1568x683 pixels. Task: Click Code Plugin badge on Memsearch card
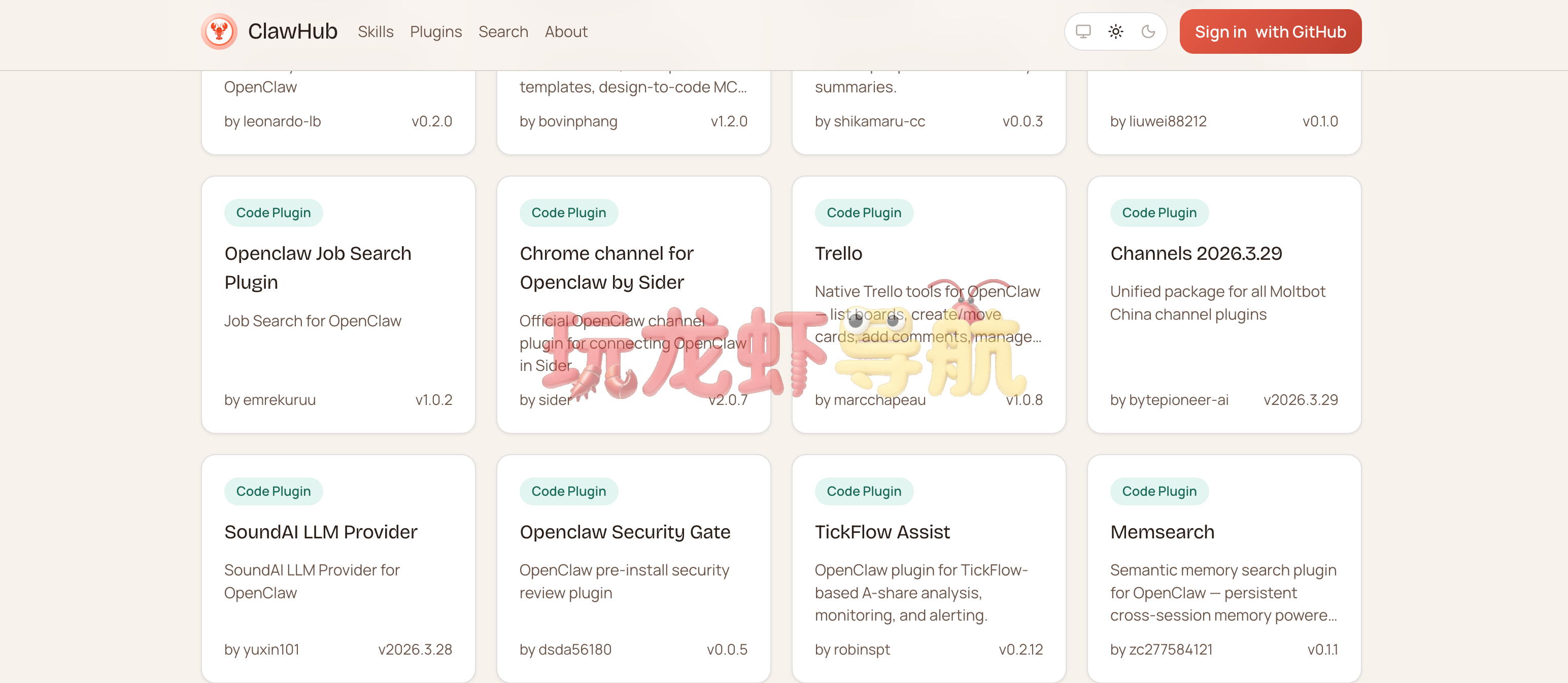click(x=1159, y=491)
